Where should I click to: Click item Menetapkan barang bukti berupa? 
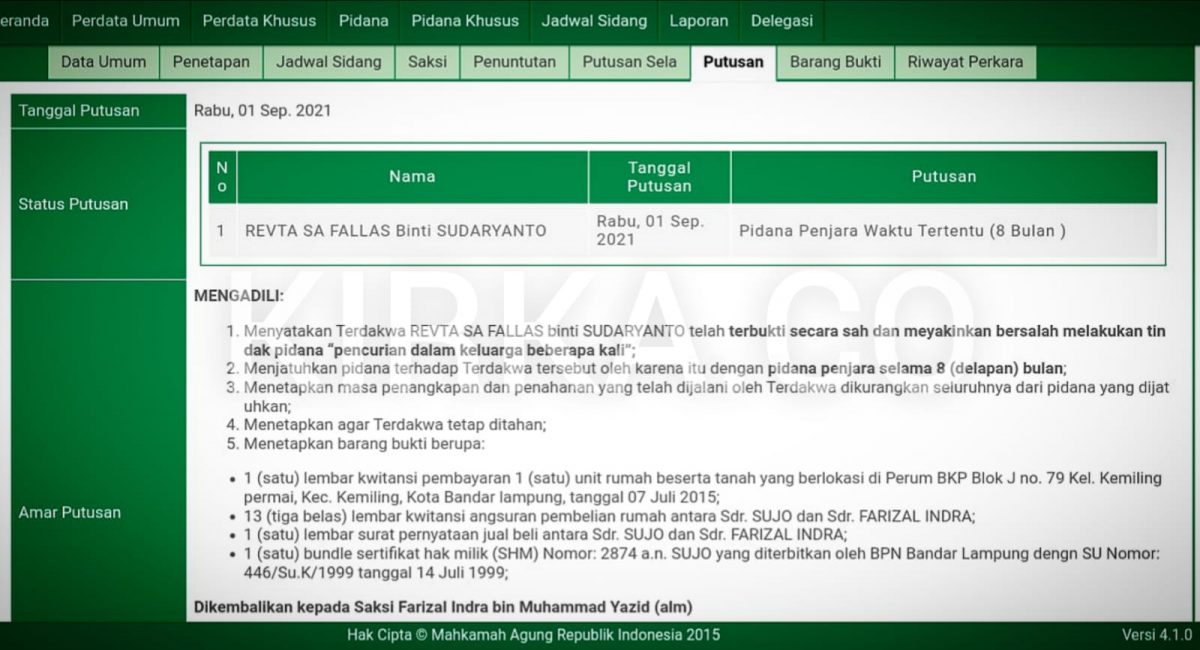click(364, 443)
